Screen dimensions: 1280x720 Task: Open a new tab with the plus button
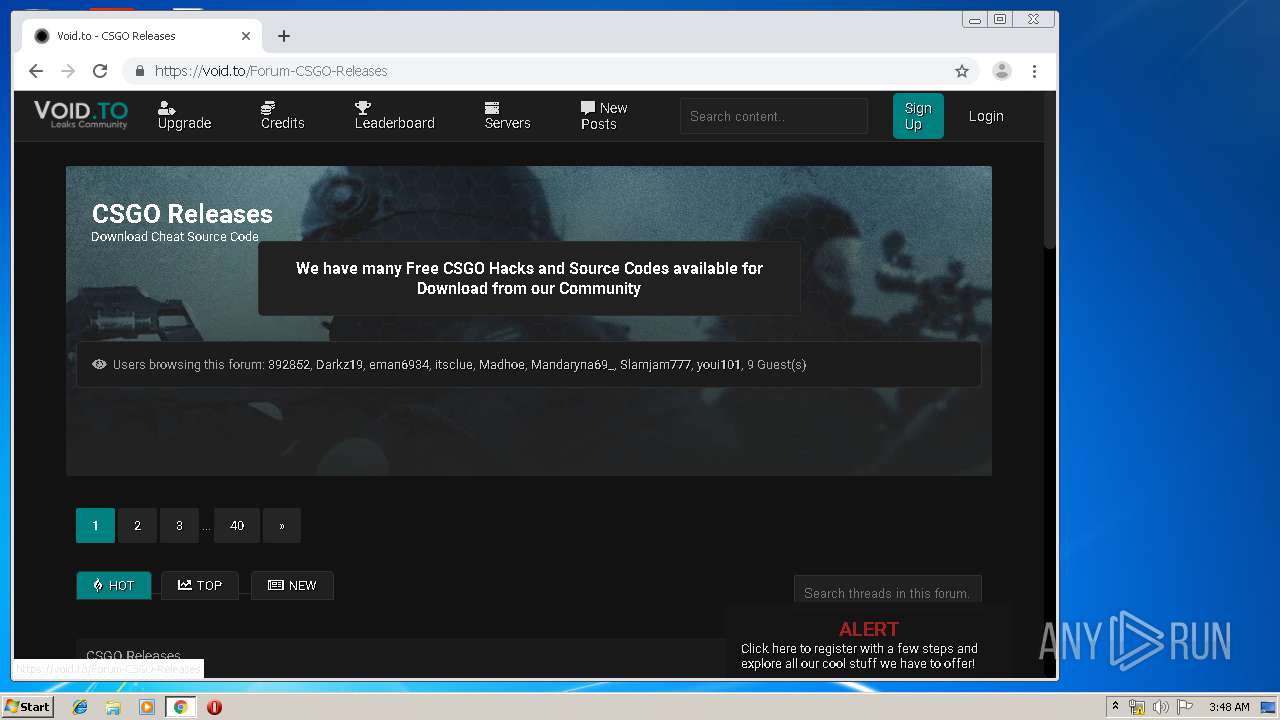[x=284, y=36]
